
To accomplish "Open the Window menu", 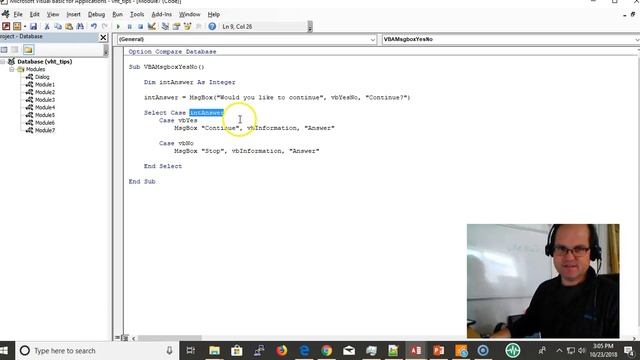I will (x=190, y=14).
